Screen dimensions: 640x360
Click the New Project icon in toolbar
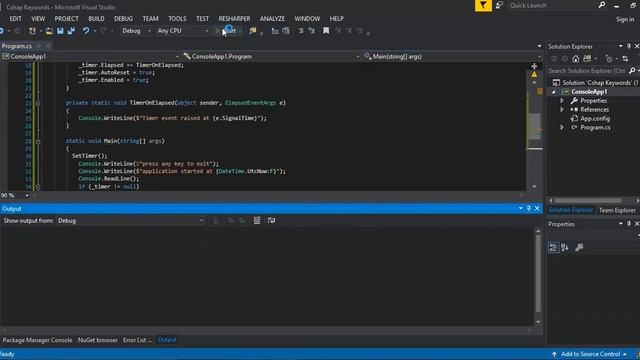click(32, 31)
